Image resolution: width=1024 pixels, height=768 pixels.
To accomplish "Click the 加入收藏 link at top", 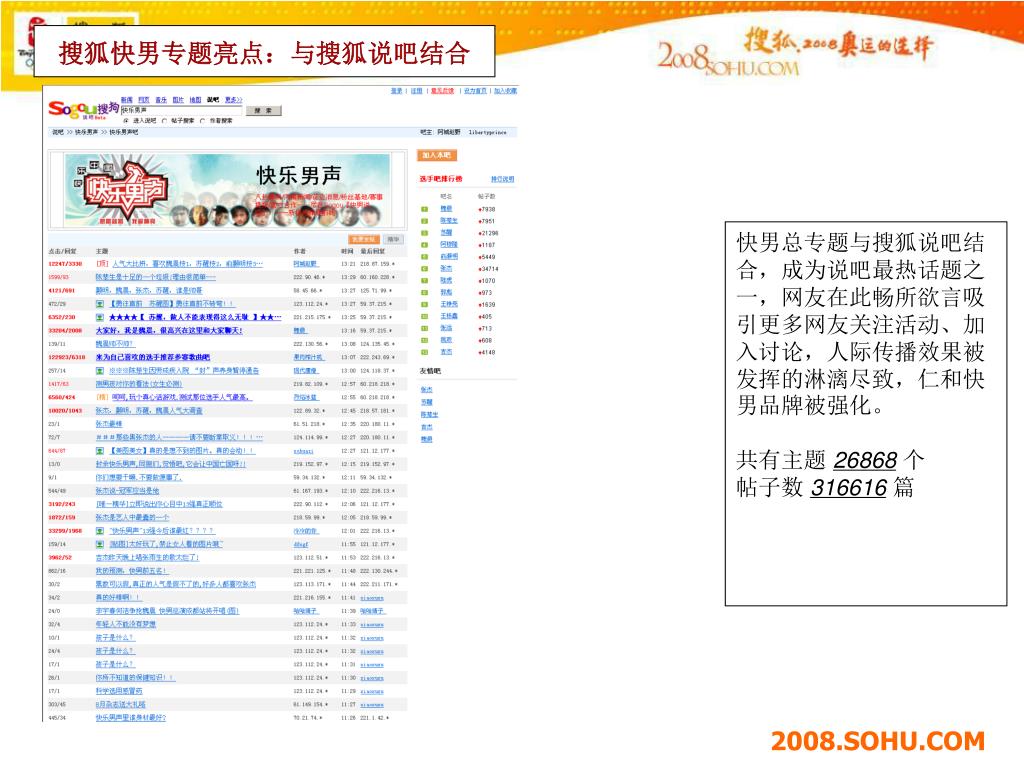I will (x=505, y=91).
